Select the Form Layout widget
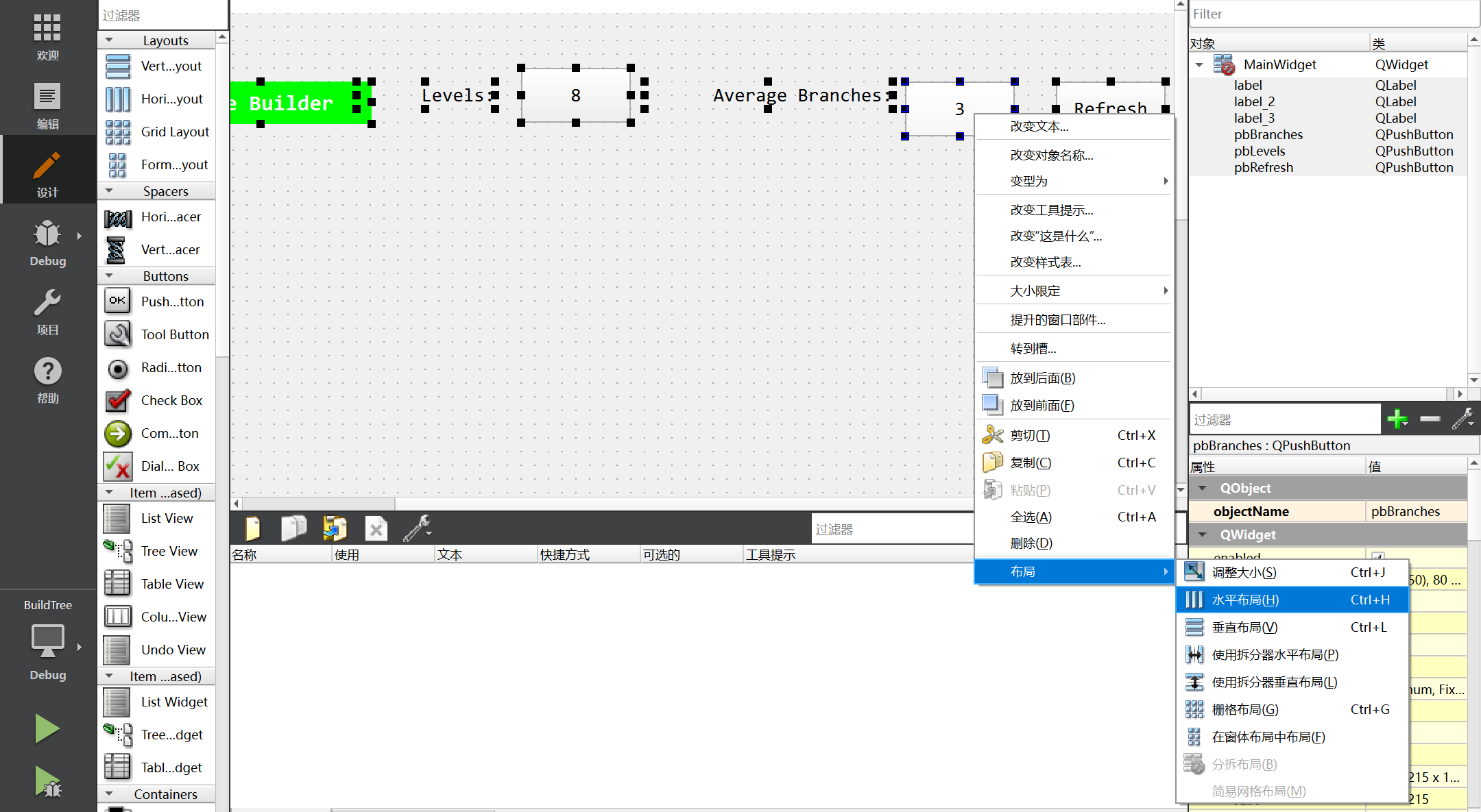This screenshot has width=1481, height=812. [157, 164]
